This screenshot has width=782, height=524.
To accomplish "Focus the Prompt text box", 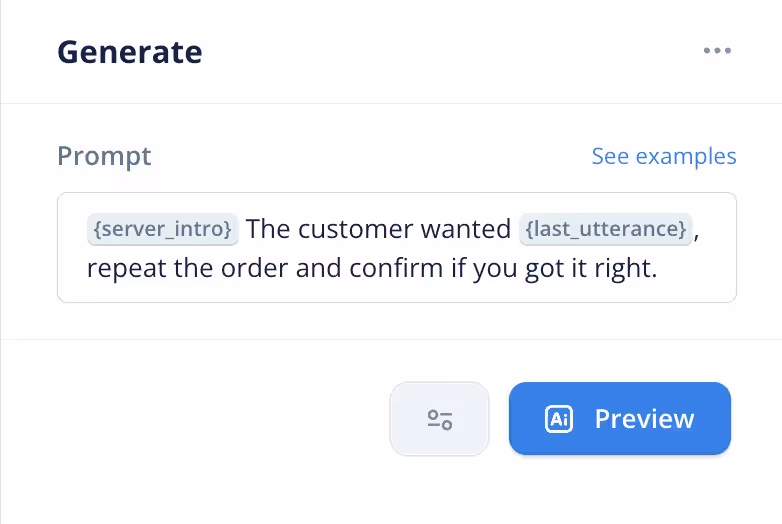I will point(397,247).
